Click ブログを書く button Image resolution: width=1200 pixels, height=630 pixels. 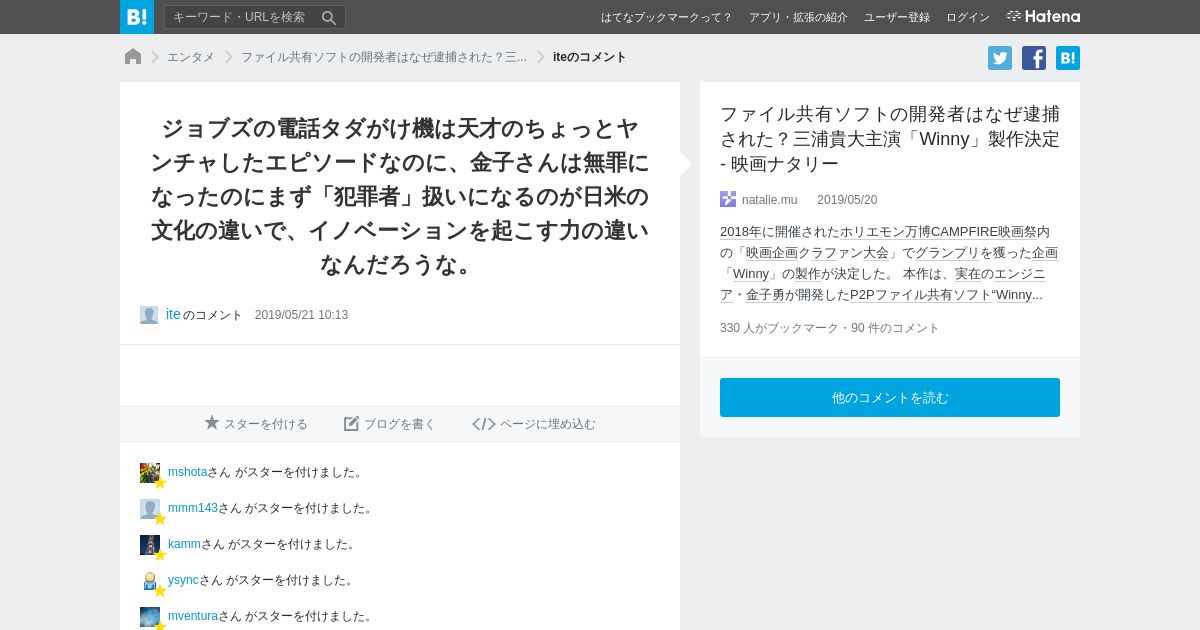coord(390,424)
